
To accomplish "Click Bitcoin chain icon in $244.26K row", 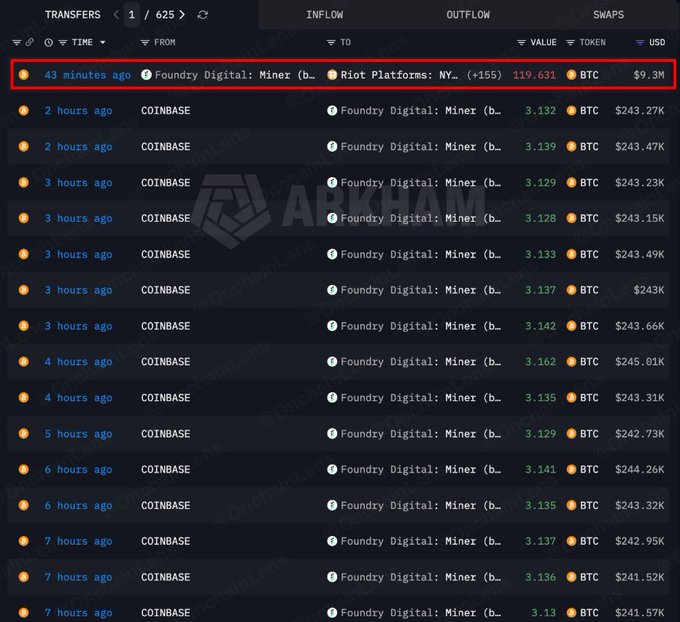I will [24, 469].
